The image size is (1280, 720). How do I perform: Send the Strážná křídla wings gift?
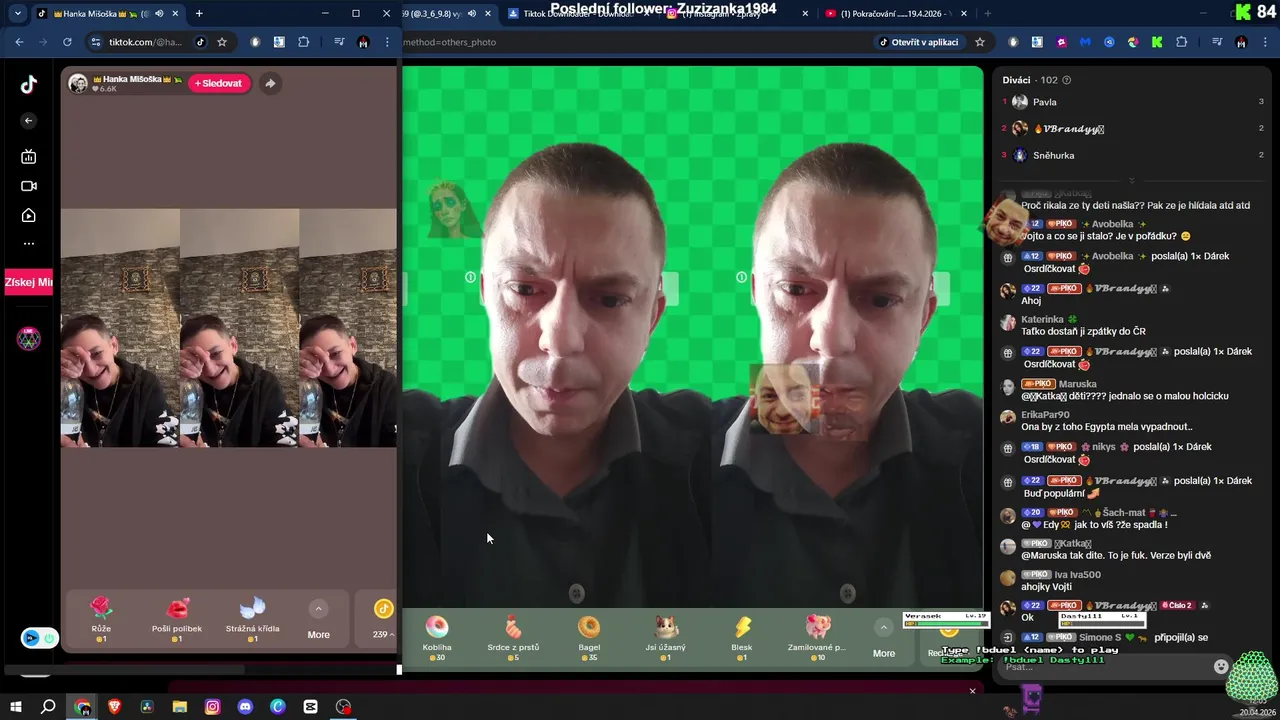tap(253, 618)
